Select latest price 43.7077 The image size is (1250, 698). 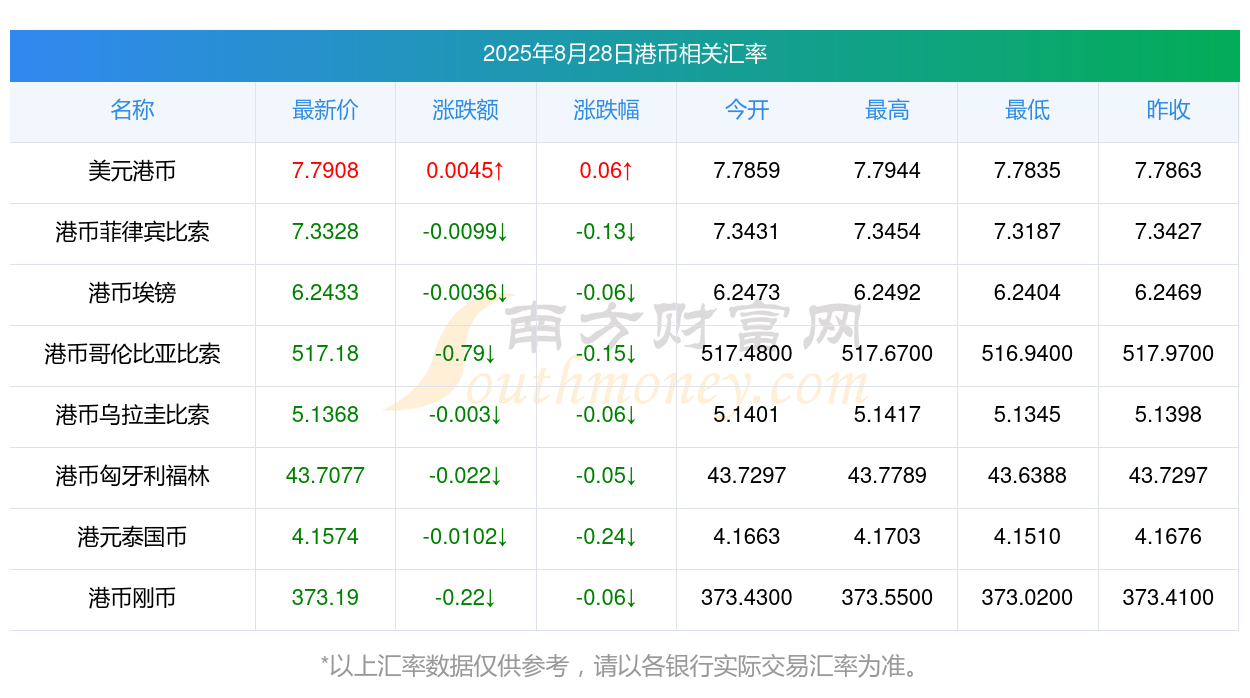coord(325,476)
